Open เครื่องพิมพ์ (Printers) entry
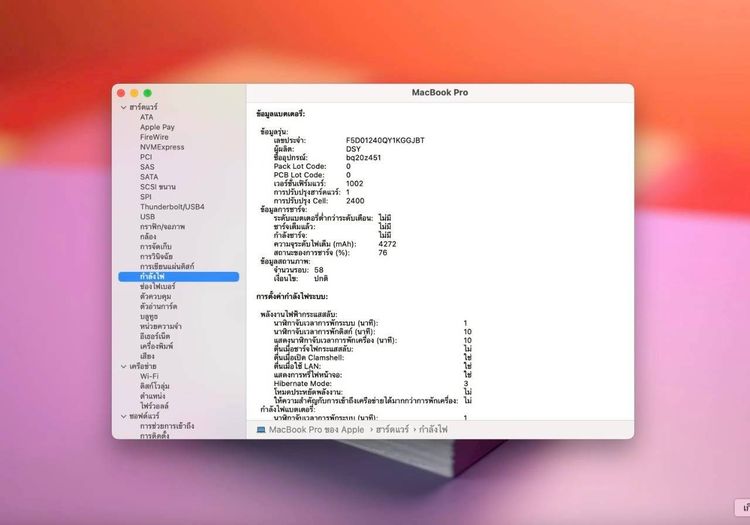750x525 pixels. tap(156, 346)
